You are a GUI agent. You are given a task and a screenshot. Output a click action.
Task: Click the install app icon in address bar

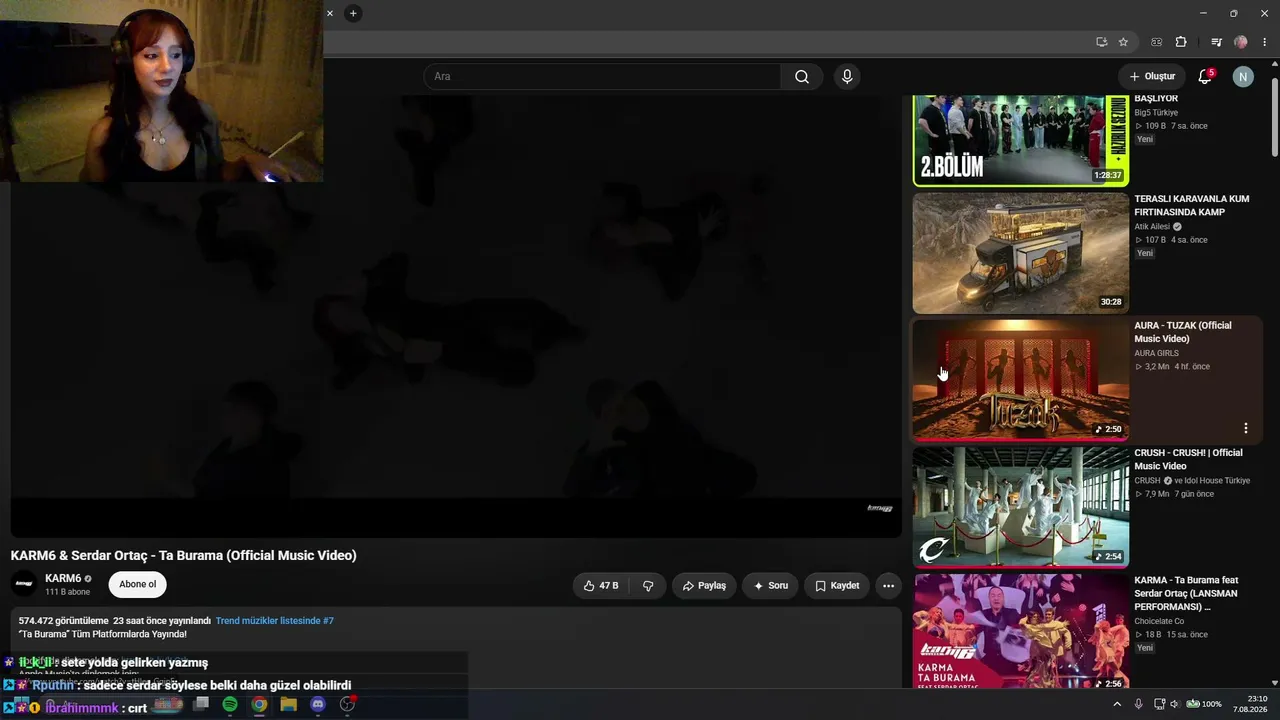[1101, 42]
